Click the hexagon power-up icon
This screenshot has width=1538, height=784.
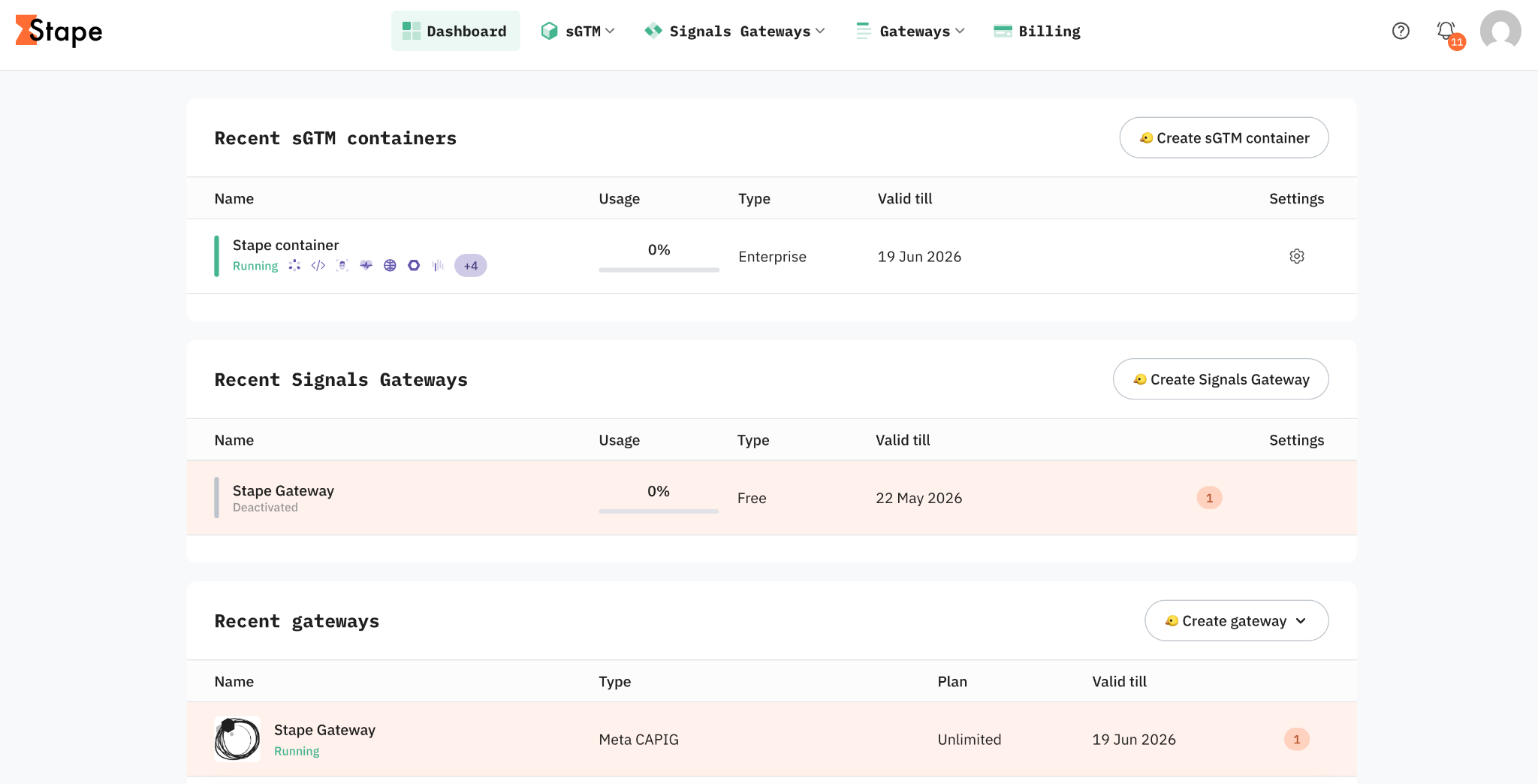click(414, 265)
